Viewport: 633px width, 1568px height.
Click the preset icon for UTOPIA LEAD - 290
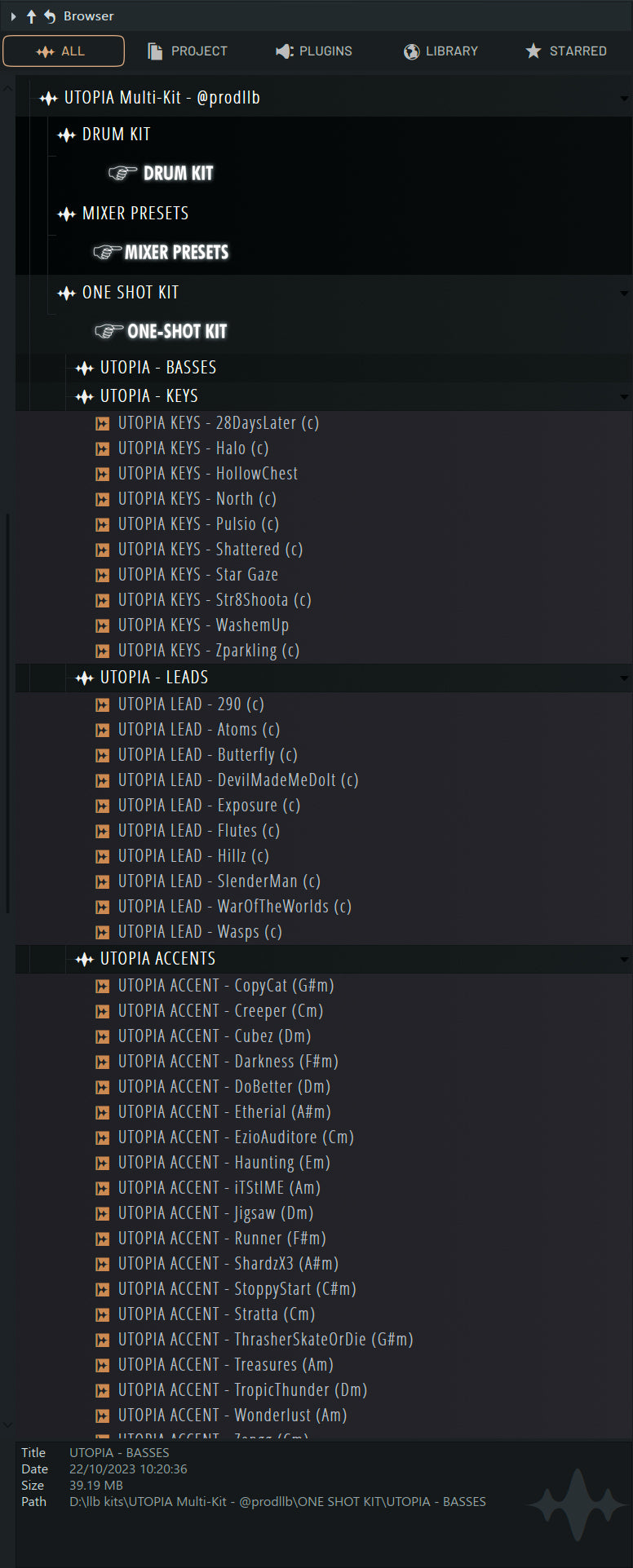[103, 705]
